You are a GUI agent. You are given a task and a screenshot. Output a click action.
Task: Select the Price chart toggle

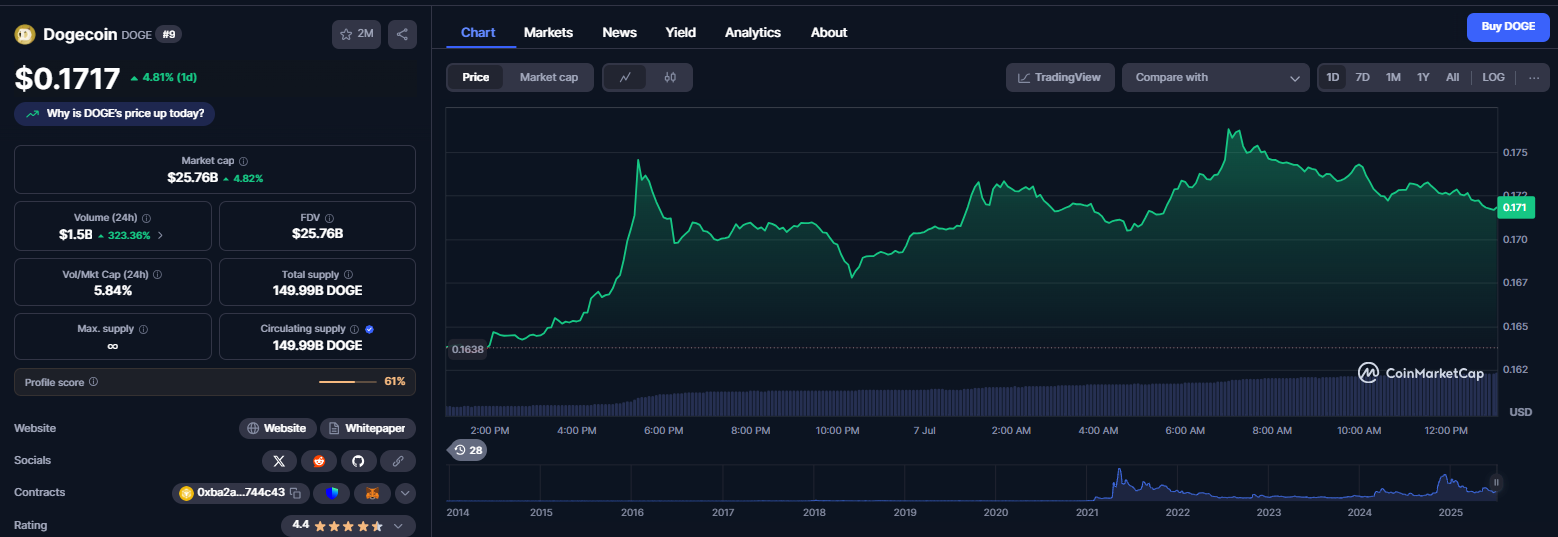(476, 78)
